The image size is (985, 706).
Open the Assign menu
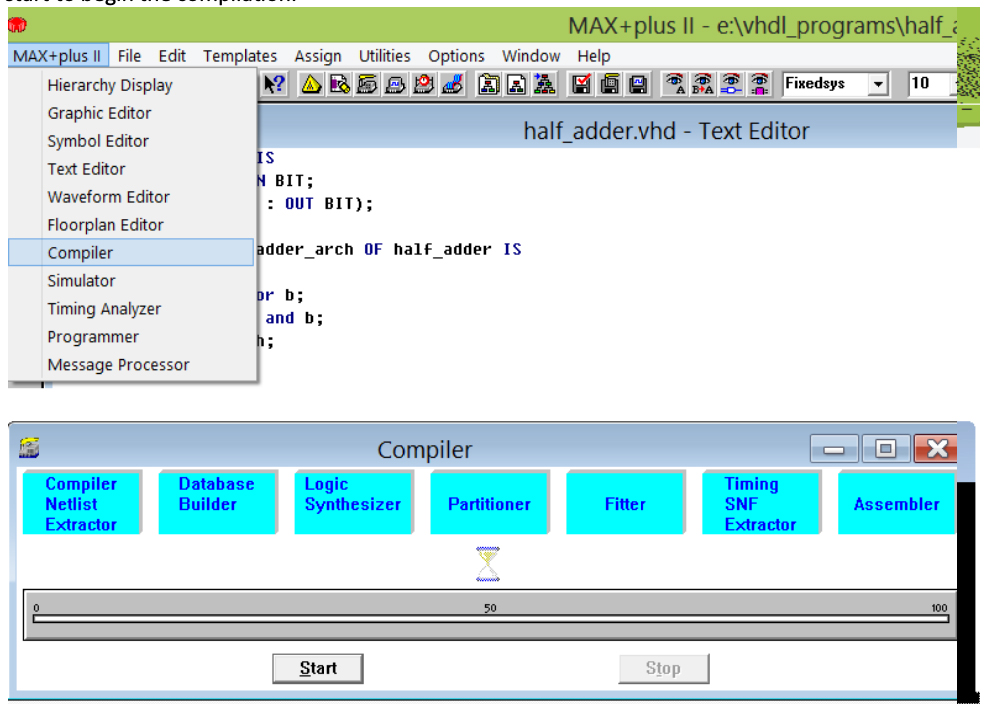318,56
